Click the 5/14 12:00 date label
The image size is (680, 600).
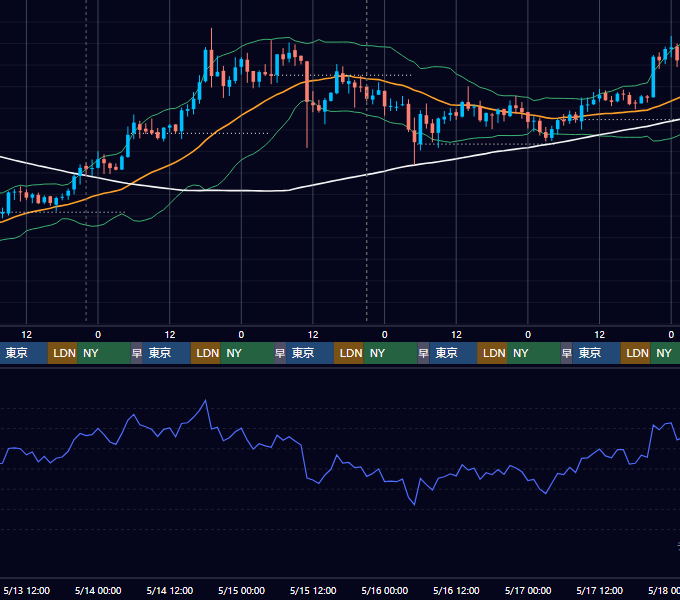[170, 590]
